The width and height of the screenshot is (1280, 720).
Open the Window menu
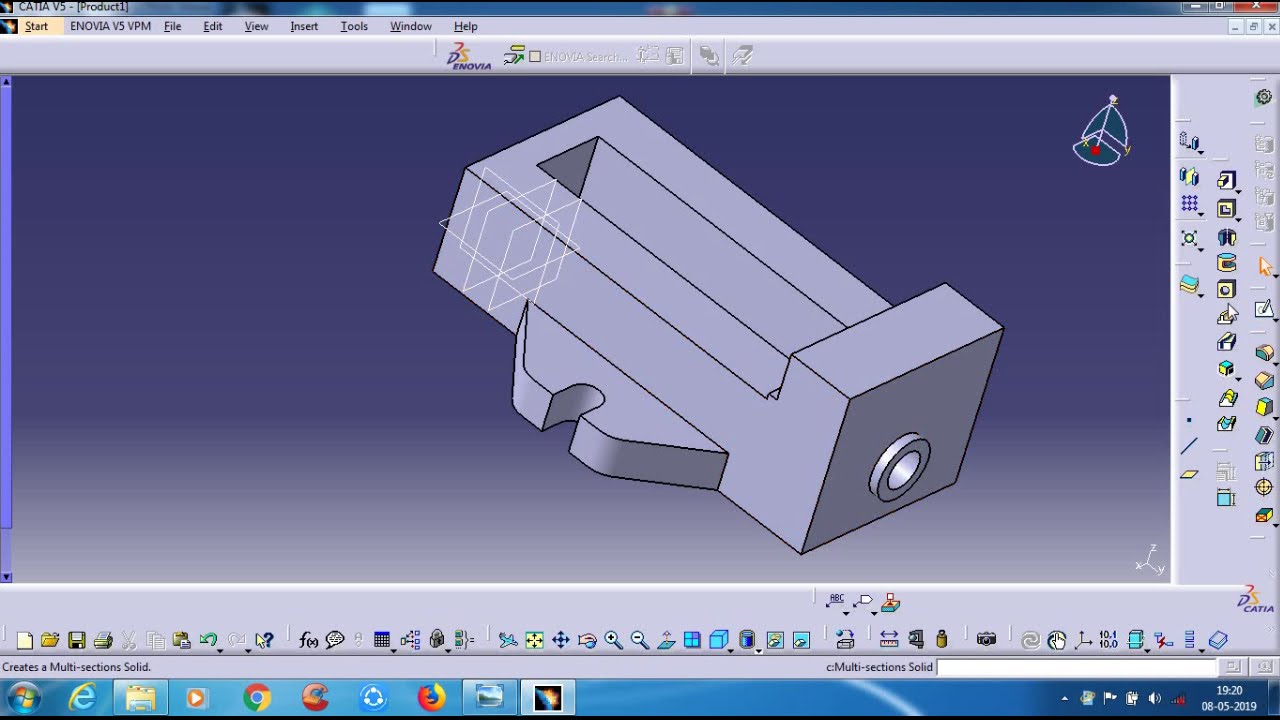(410, 26)
